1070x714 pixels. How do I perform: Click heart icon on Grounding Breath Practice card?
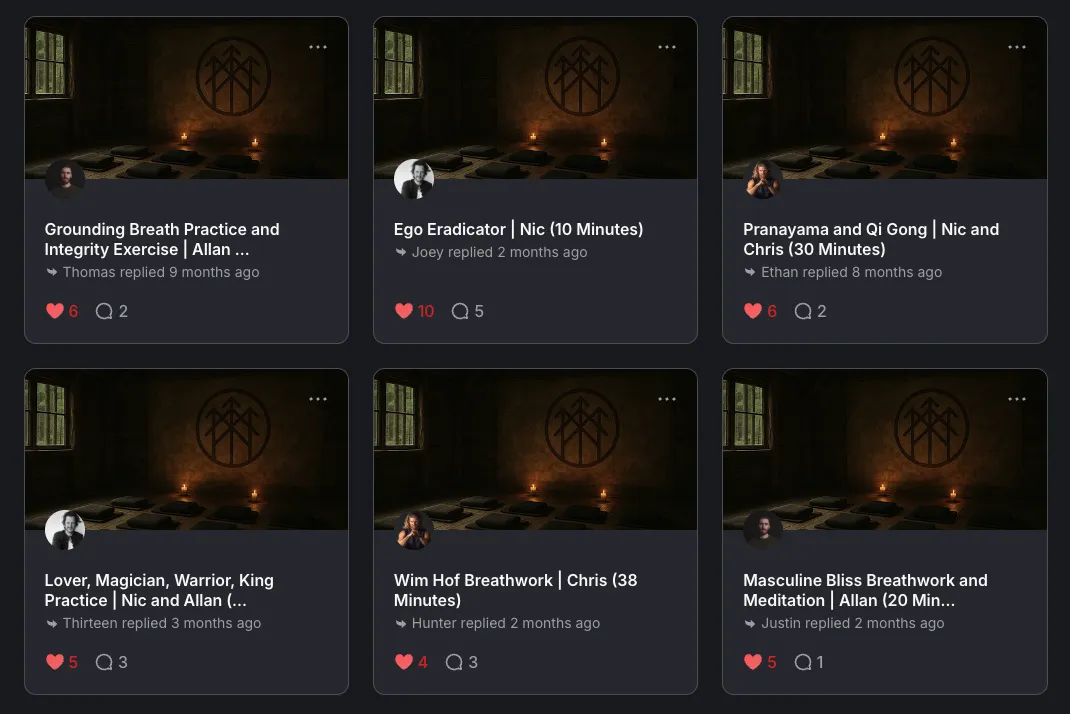click(x=55, y=311)
